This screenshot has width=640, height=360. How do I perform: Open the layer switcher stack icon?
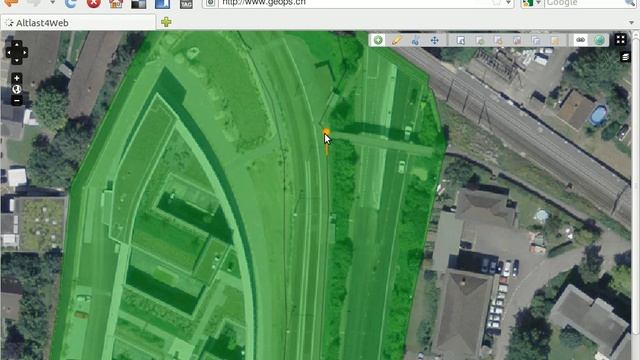[x=625, y=57]
